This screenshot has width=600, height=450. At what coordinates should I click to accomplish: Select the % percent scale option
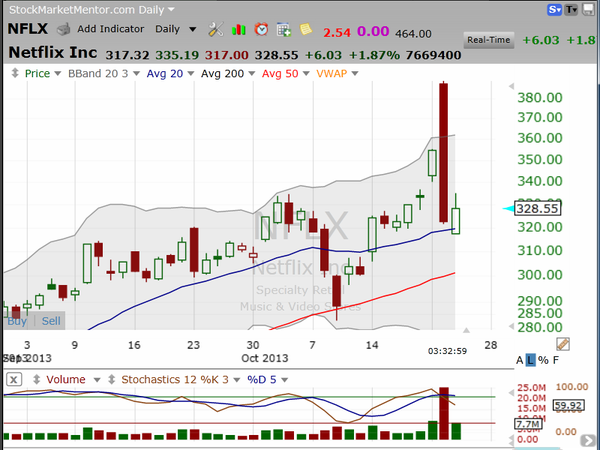point(543,360)
